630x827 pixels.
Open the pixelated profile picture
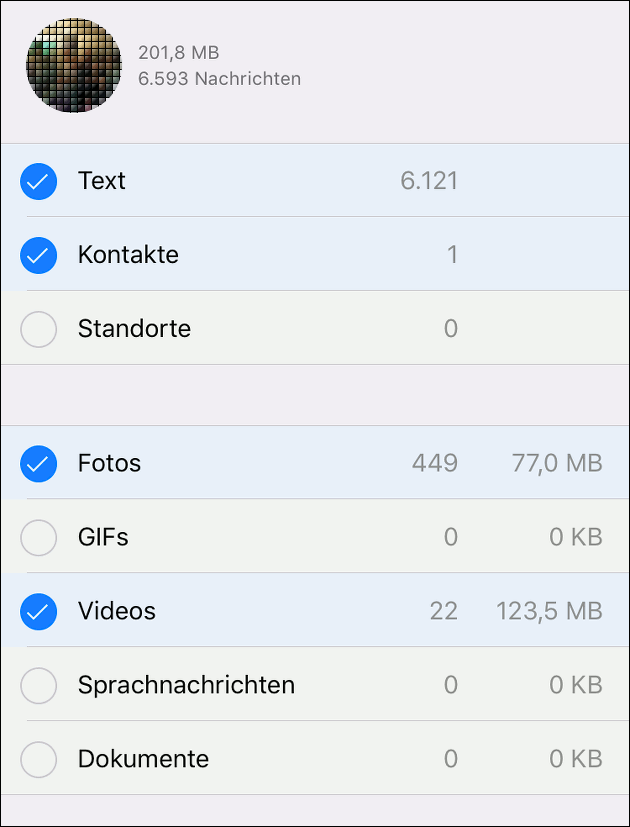pyautogui.click(x=74, y=65)
